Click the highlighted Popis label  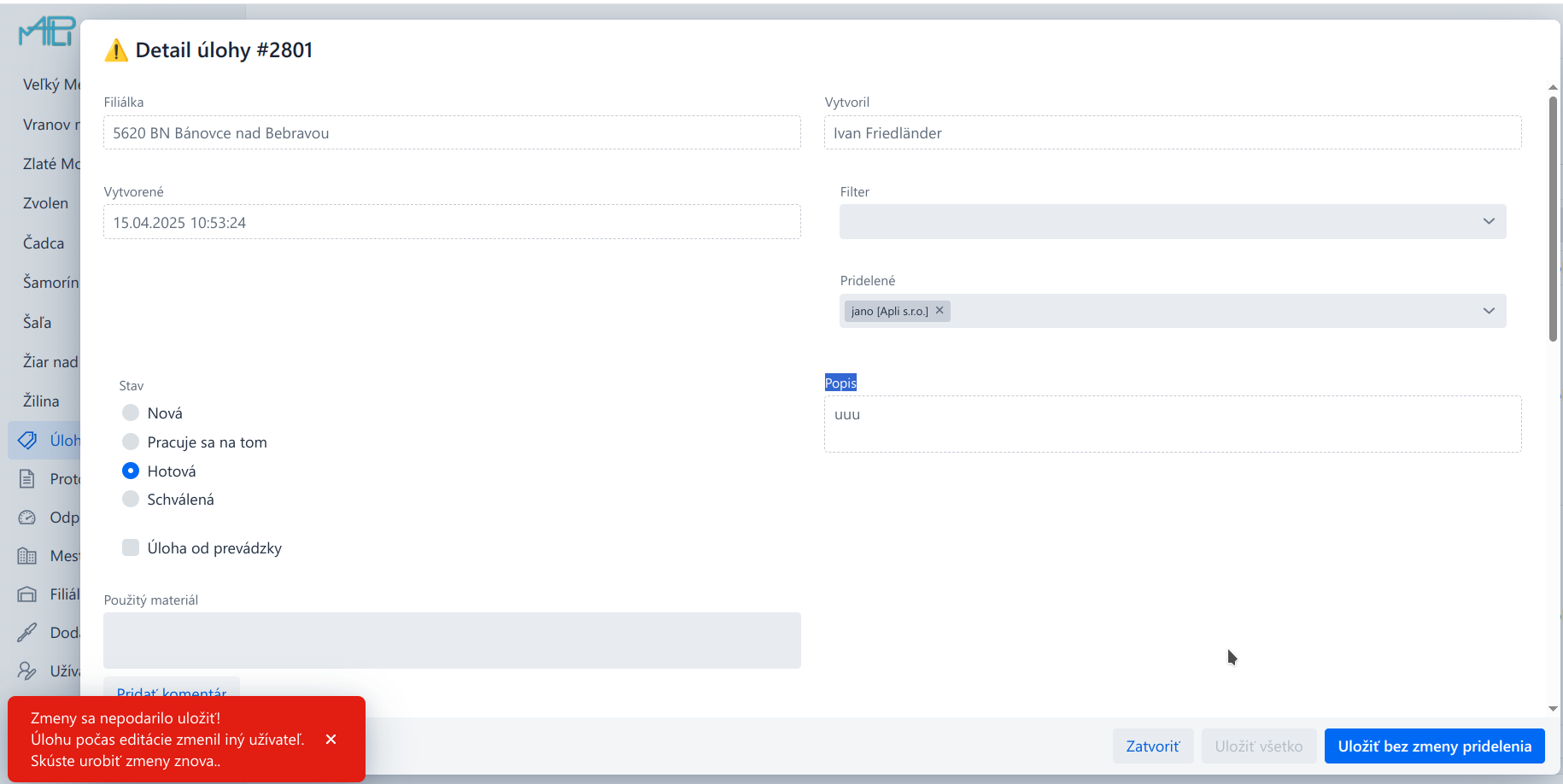click(840, 383)
